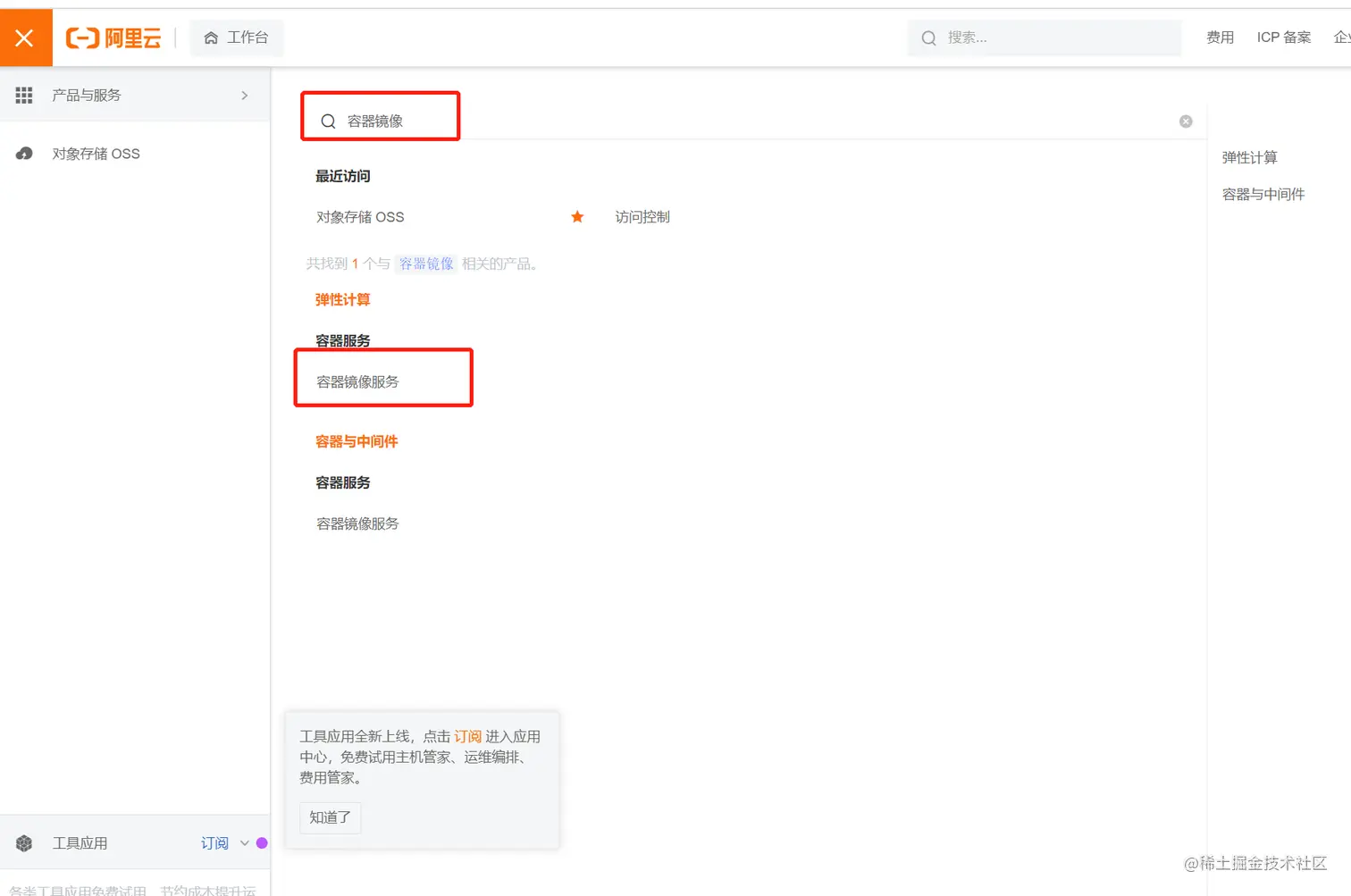Jump to 容器与中间件 in the right category list
This screenshot has width=1351, height=896.
tap(1263, 194)
